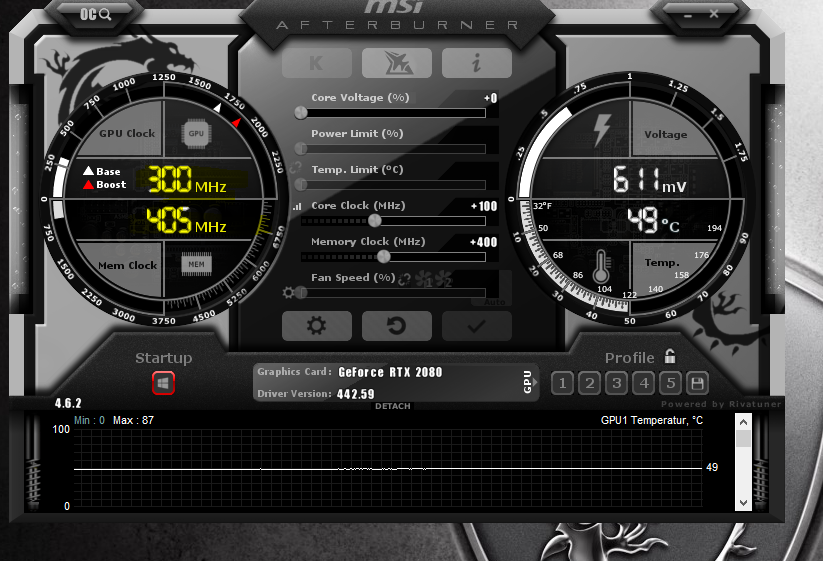This screenshot has height=561, width=823.
Task: Click the thermometer icon in the gauge
Action: coord(601,267)
